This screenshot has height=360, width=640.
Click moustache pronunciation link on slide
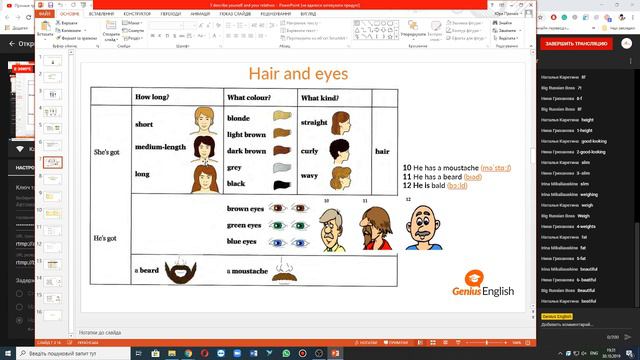tap(496, 168)
